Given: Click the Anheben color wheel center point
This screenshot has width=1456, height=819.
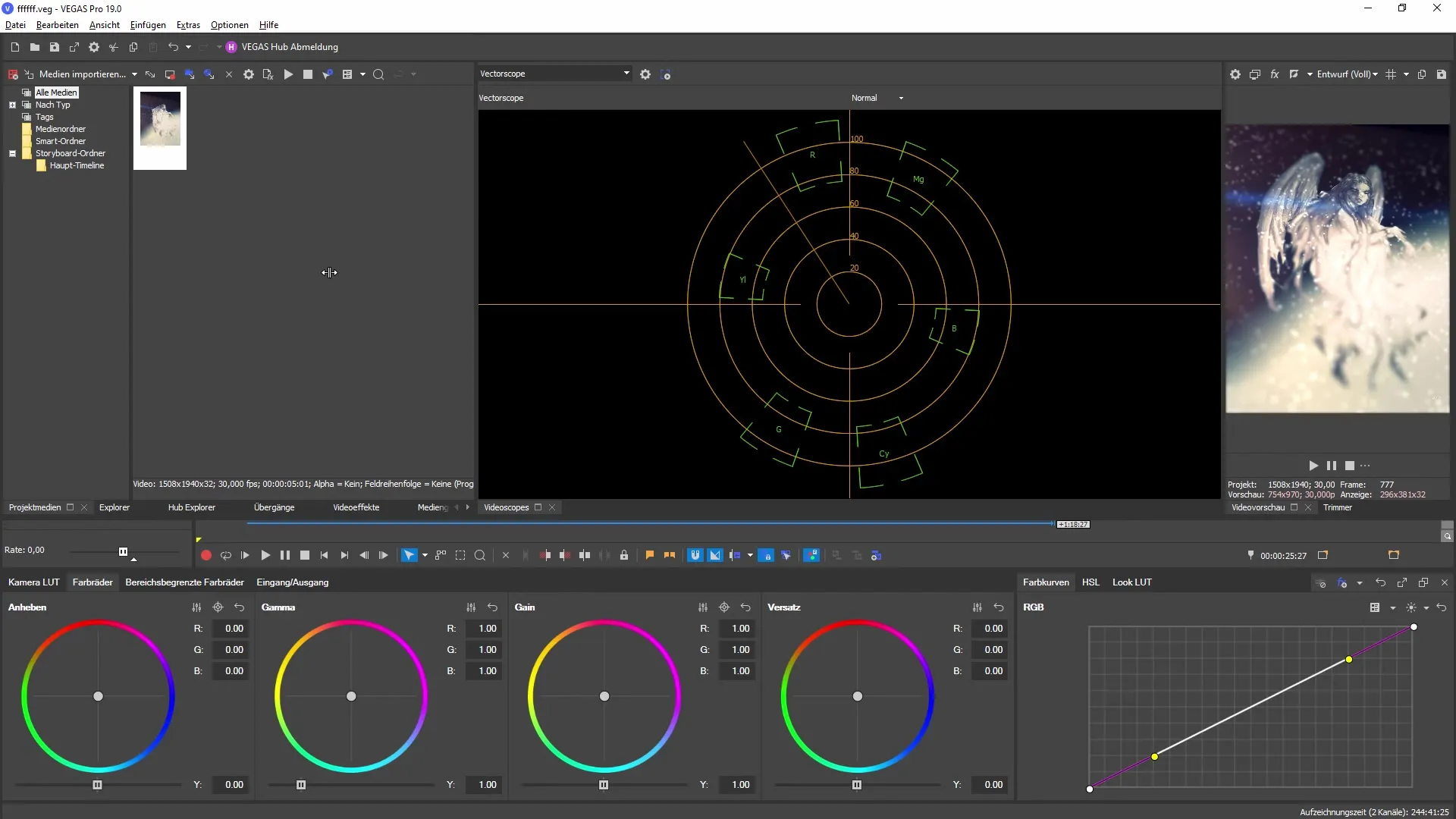Looking at the screenshot, I should 98,696.
